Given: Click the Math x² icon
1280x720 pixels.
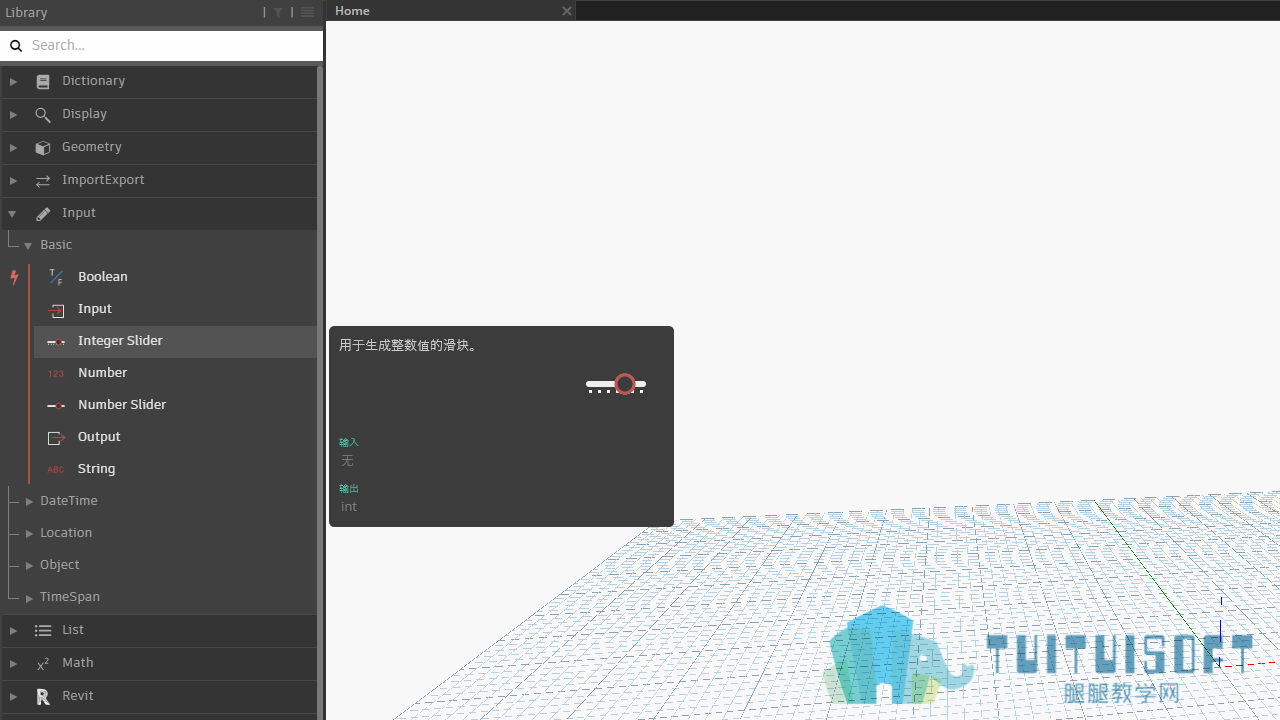Looking at the screenshot, I should [43, 664].
